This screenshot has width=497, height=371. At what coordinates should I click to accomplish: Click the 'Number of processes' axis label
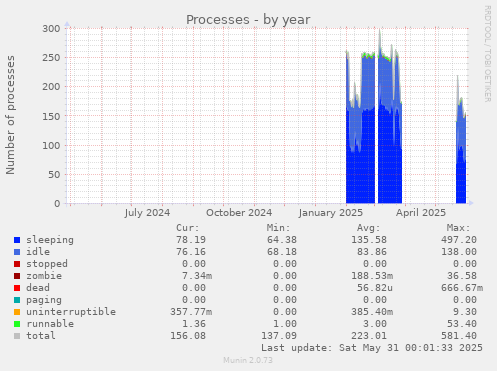pyautogui.click(x=11, y=115)
